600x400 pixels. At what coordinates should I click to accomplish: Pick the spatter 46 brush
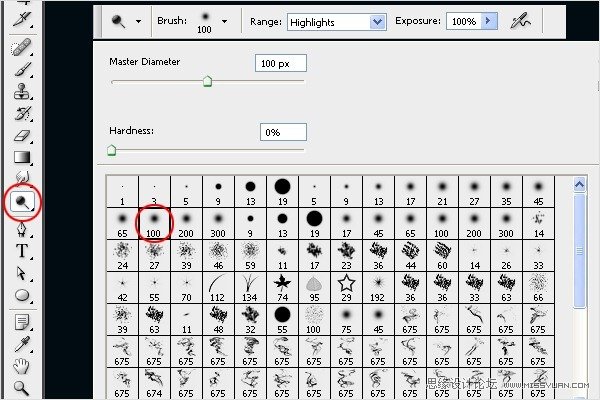(218, 256)
